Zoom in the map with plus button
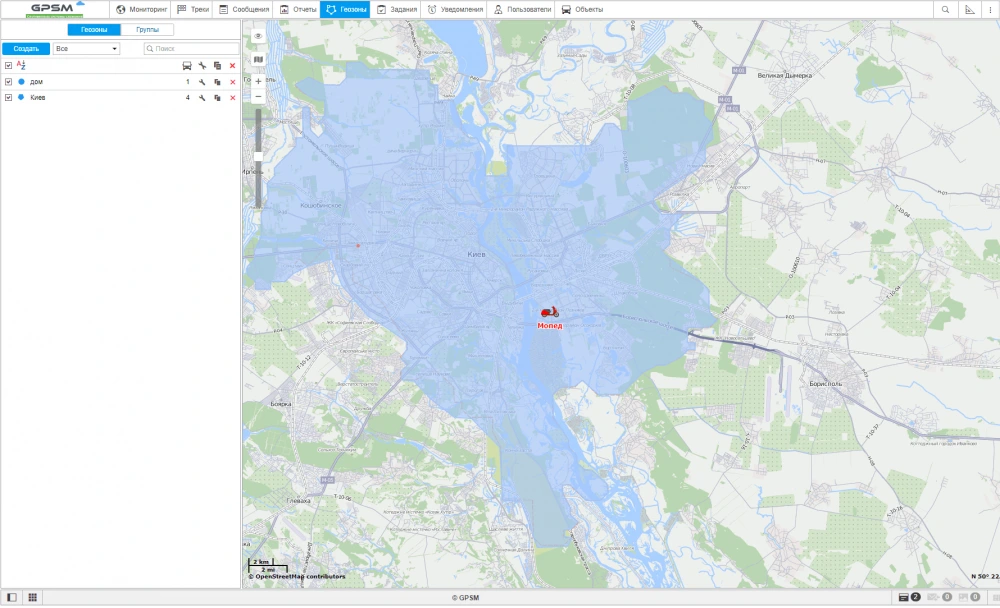 tap(258, 81)
